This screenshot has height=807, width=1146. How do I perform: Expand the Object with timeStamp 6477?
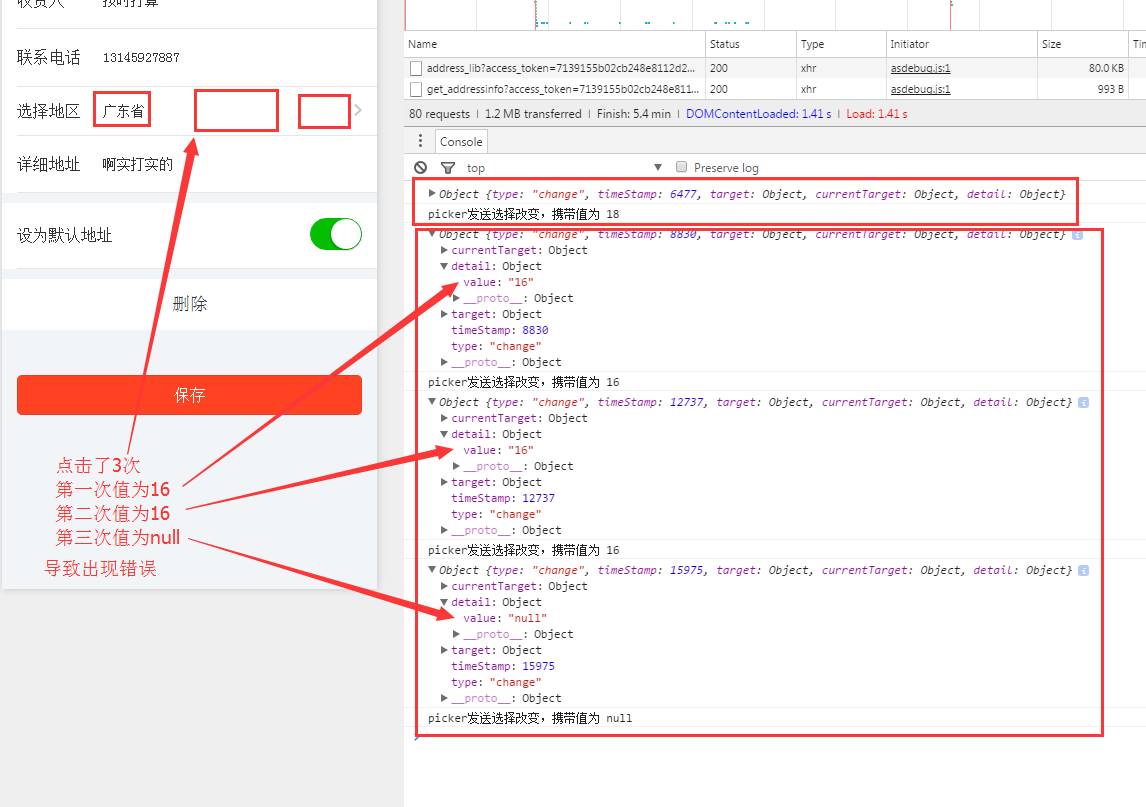432,194
